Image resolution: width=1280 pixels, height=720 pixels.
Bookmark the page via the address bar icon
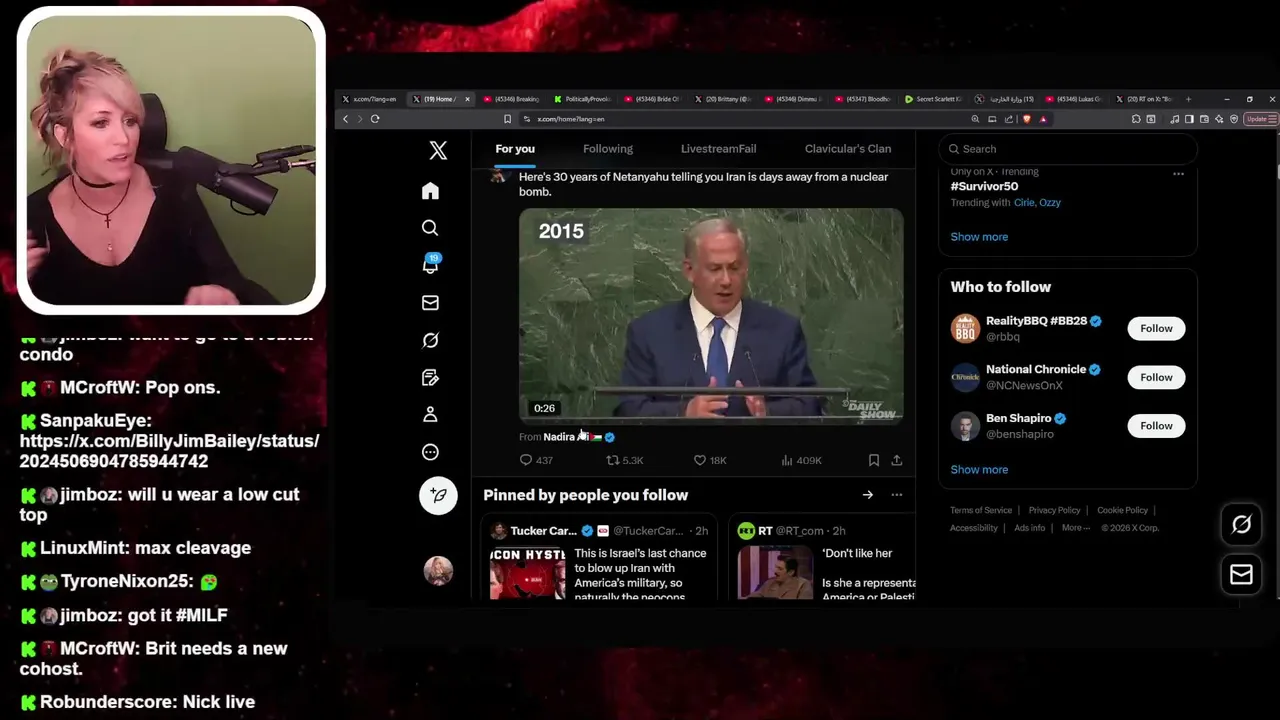pyautogui.click(x=507, y=119)
